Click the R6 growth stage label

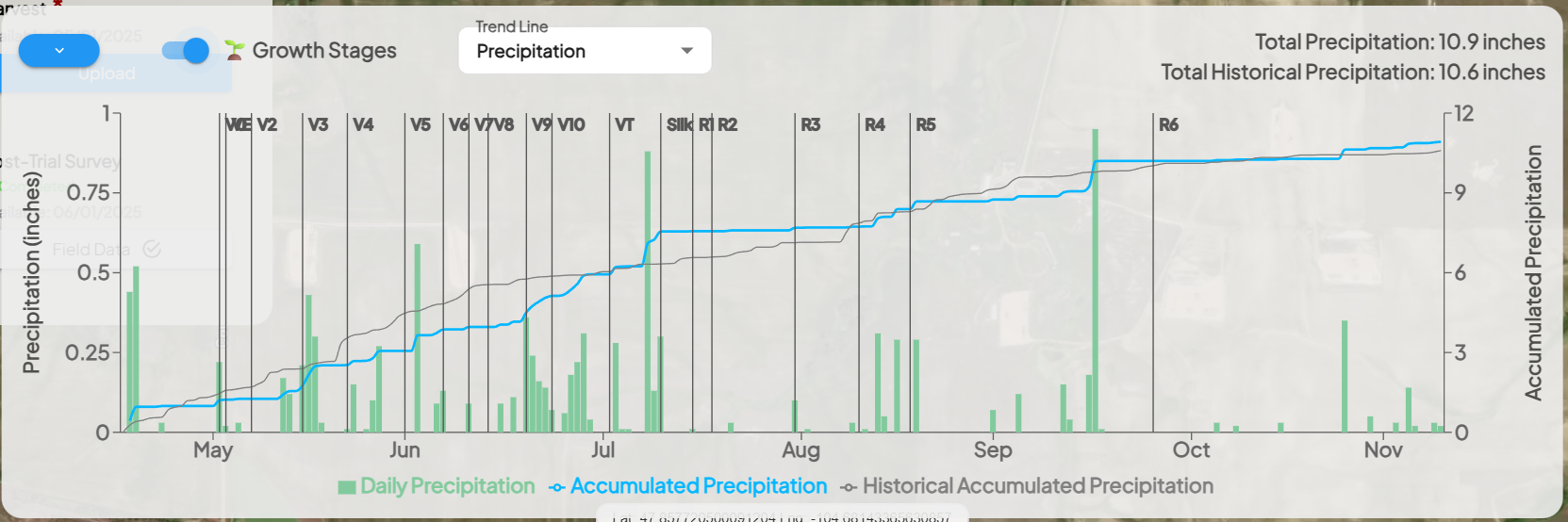tap(1168, 124)
